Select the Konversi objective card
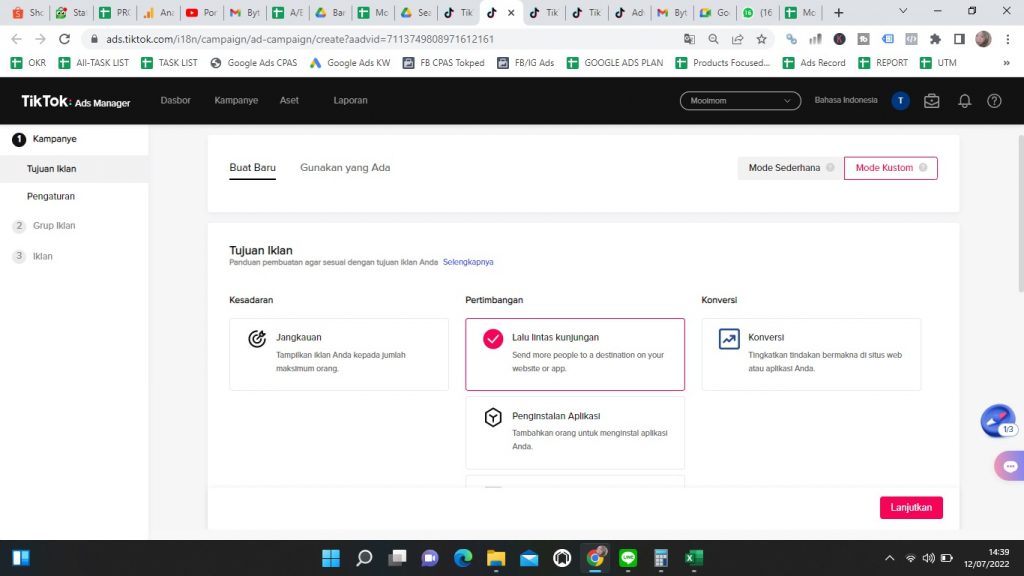The height and width of the screenshot is (576, 1024). [x=811, y=354]
